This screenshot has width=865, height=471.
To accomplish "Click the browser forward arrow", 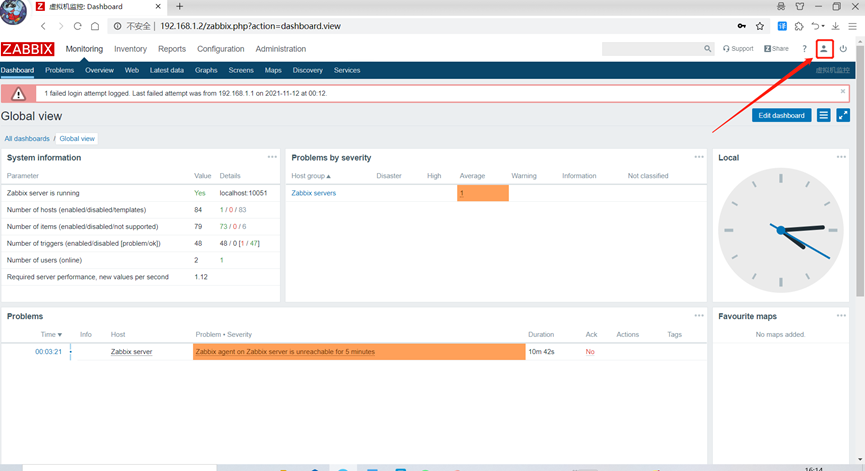I will point(60,26).
